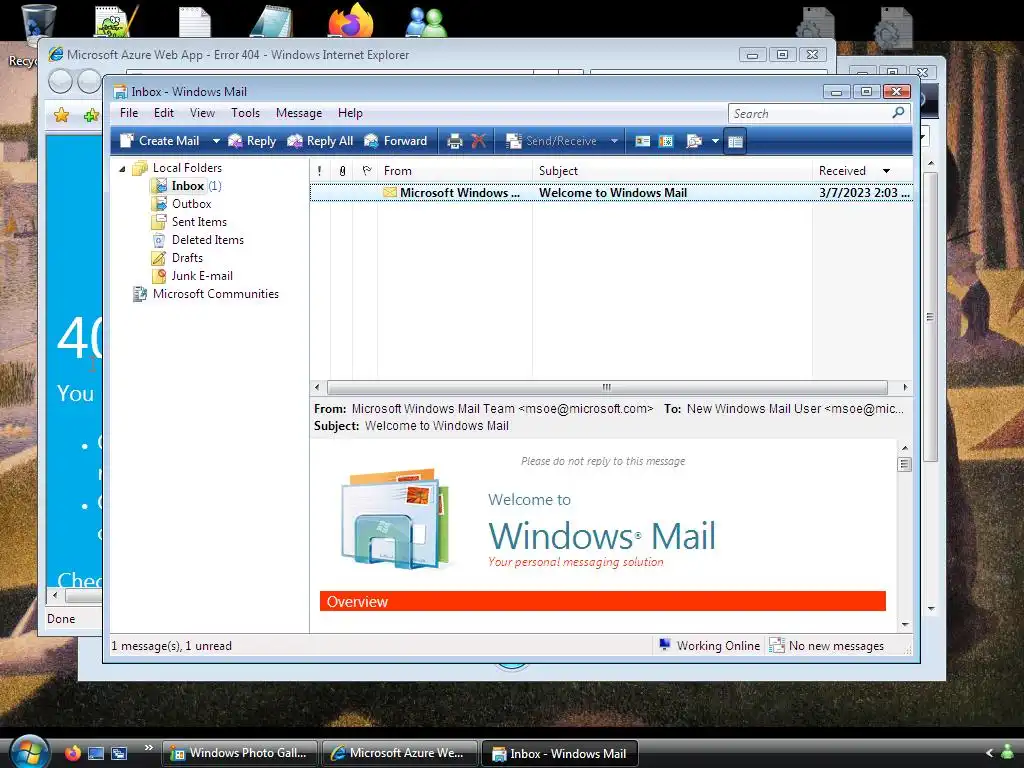
Task: Click Show Desktop Quick Launch icon
Action: pyautogui.click(x=96, y=753)
